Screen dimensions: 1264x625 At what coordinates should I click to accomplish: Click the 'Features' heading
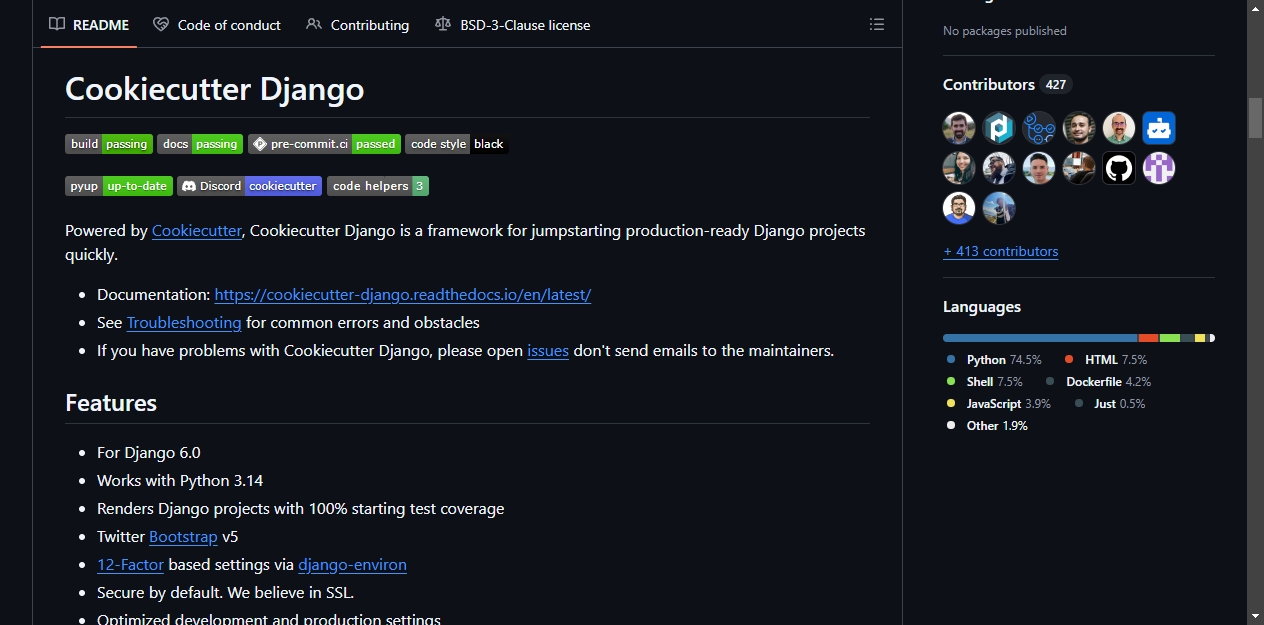tap(111, 403)
